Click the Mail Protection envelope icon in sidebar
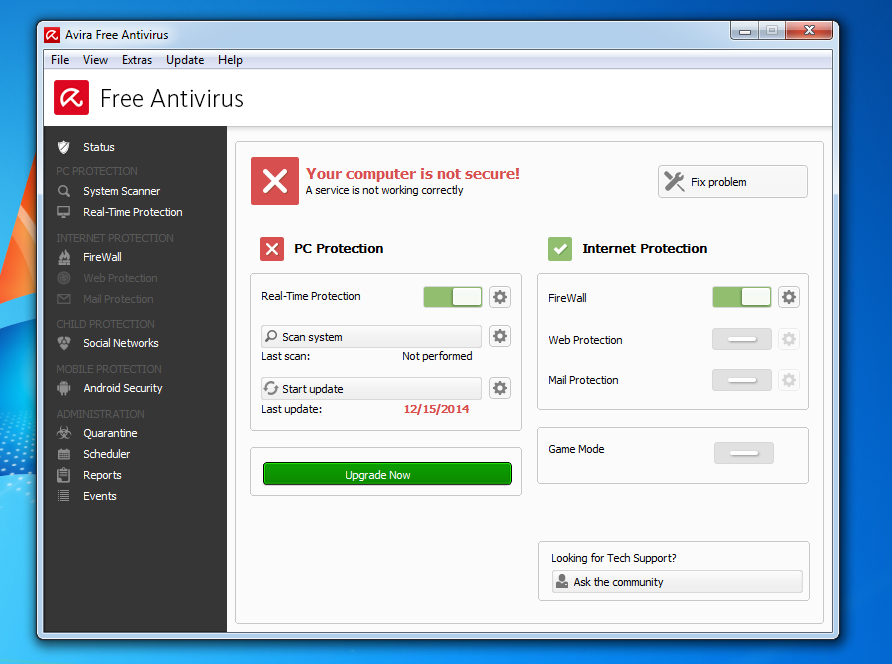Screen dimensions: 892x664 (64, 299)
